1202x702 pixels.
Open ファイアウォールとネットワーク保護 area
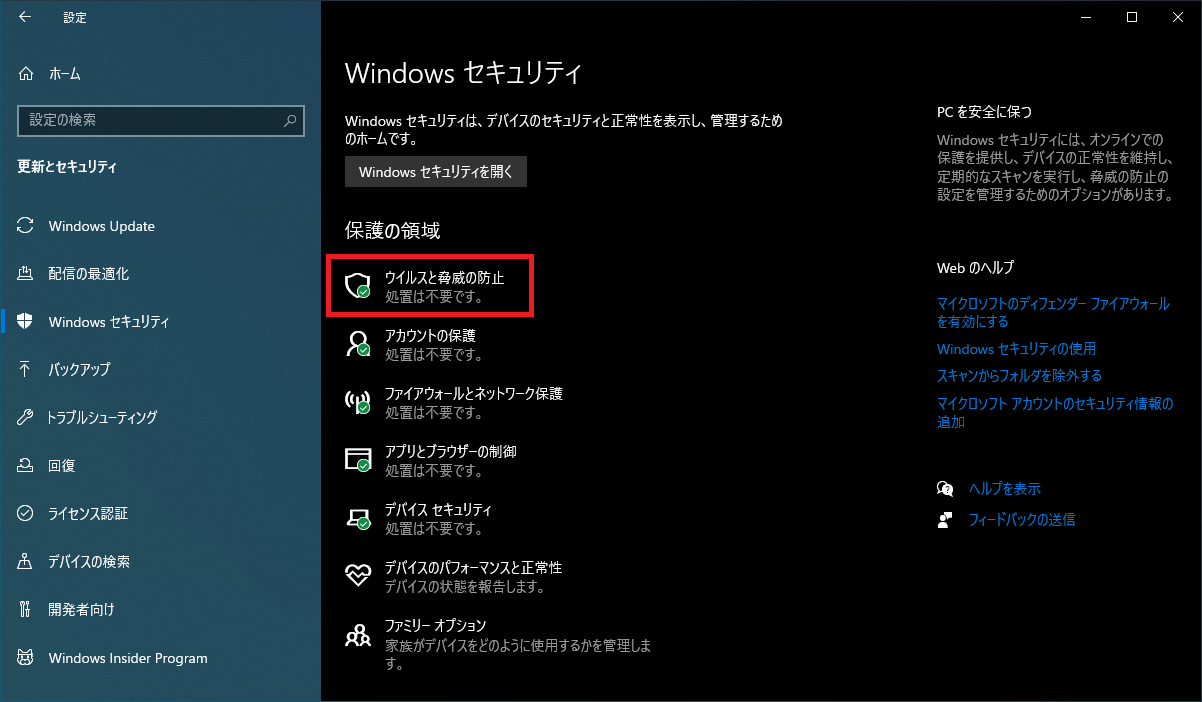pyautogui.click(x=454, y=402)
